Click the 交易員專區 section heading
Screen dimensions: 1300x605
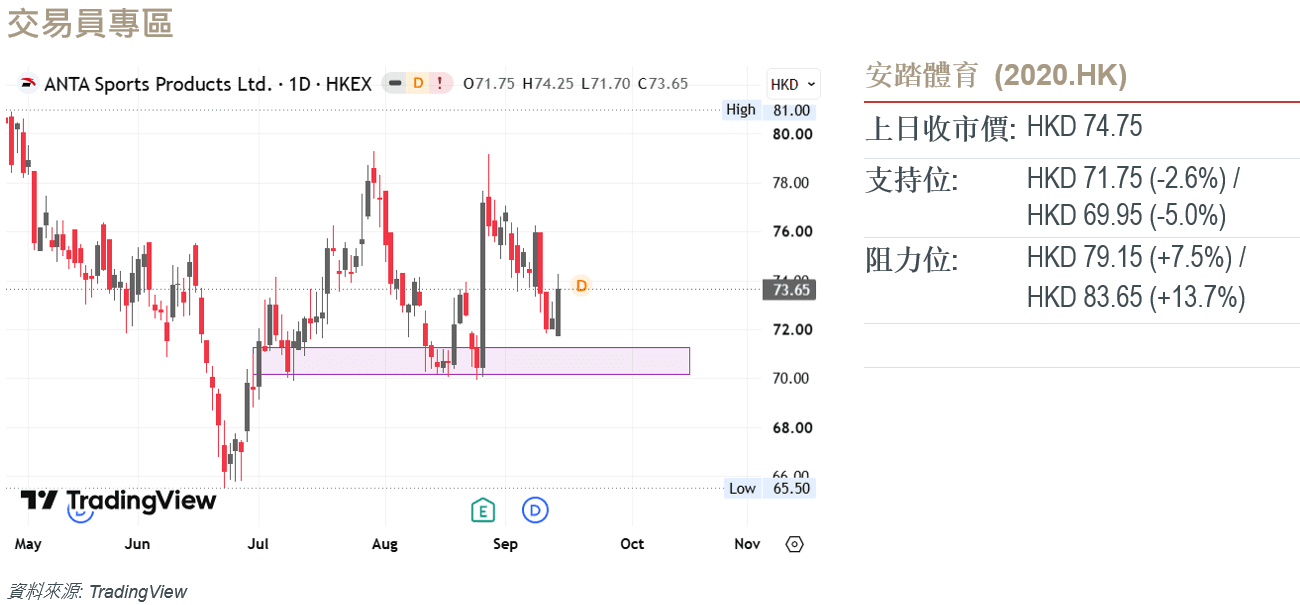click(x=90, y=22)
